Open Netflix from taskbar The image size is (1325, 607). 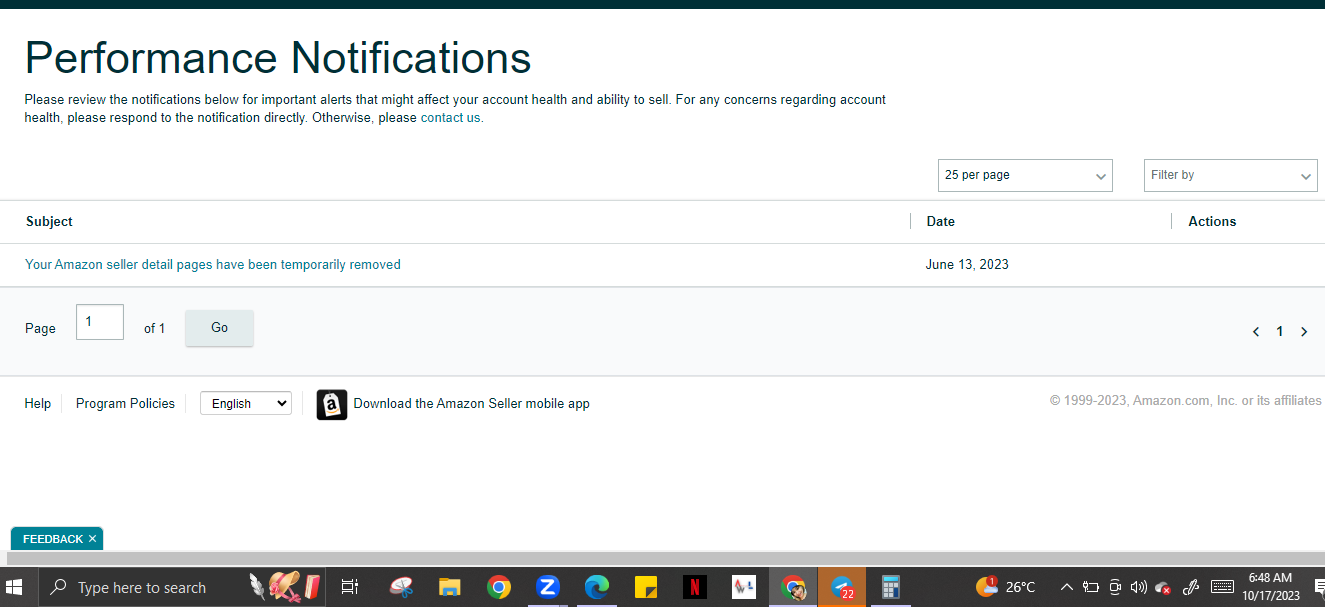(x=695, y=587)
